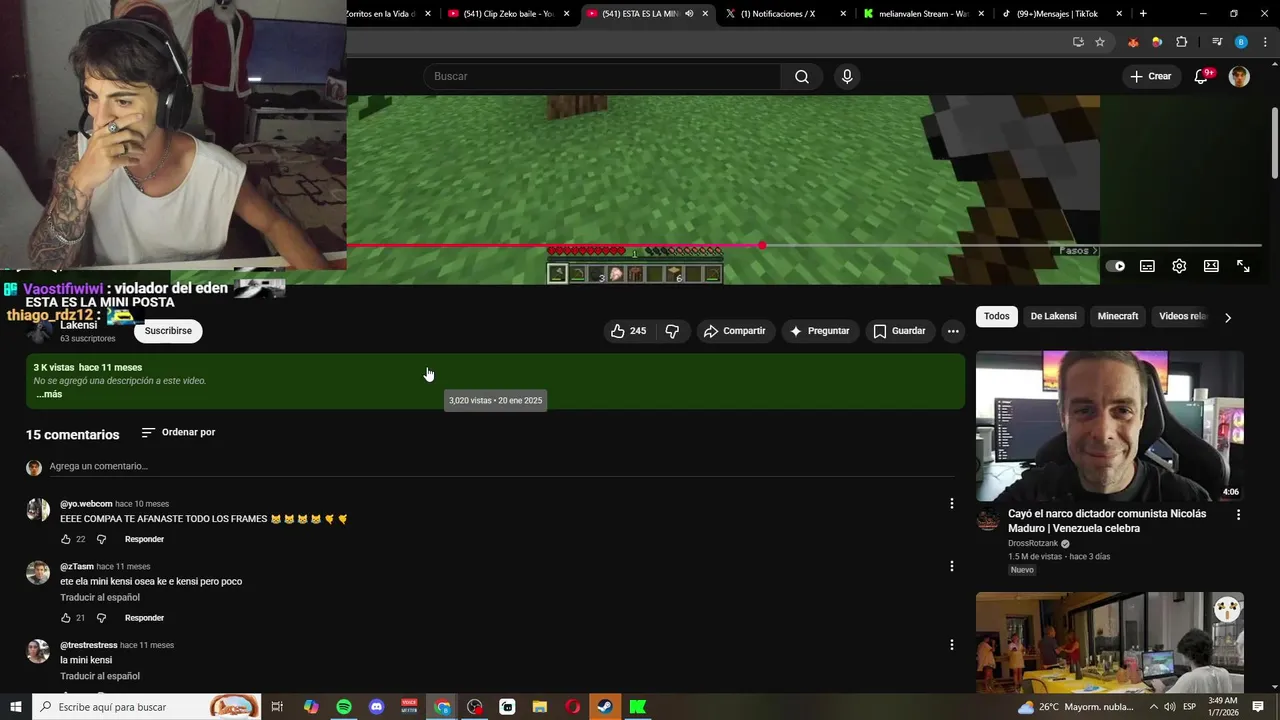
Task: Open Windows Start menu
Action: (x=16, y=707)
